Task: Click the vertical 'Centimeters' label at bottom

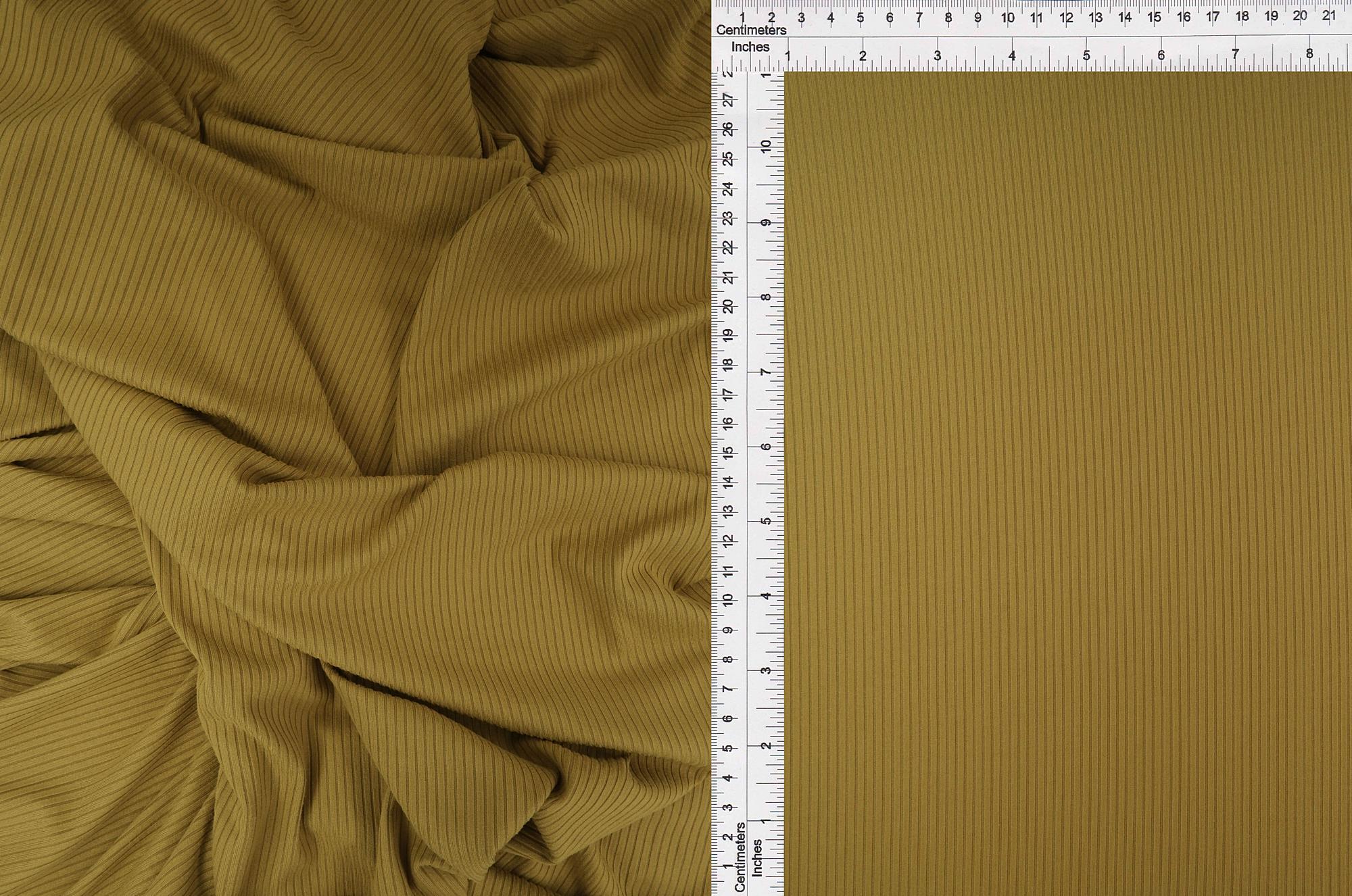Action: click(740, 857)
